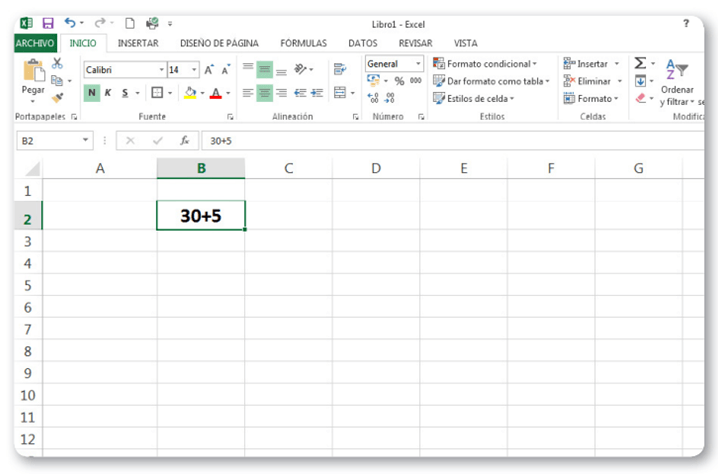The height and width of the screenshot is (475, 718).
Task: Open the Calibri font name dropdown
Action: coord(161,70)
